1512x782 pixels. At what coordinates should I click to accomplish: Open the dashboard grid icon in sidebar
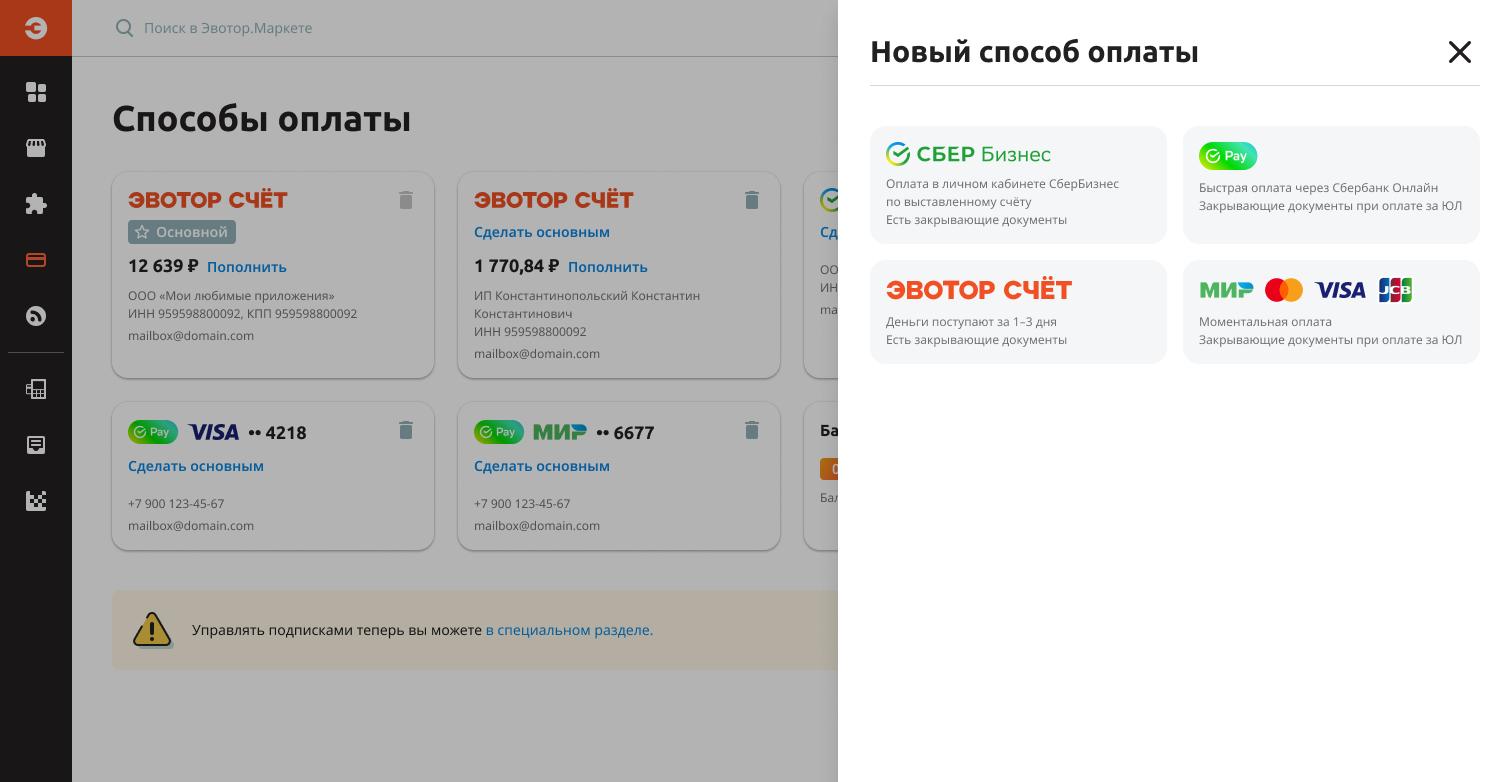[36, 92]
